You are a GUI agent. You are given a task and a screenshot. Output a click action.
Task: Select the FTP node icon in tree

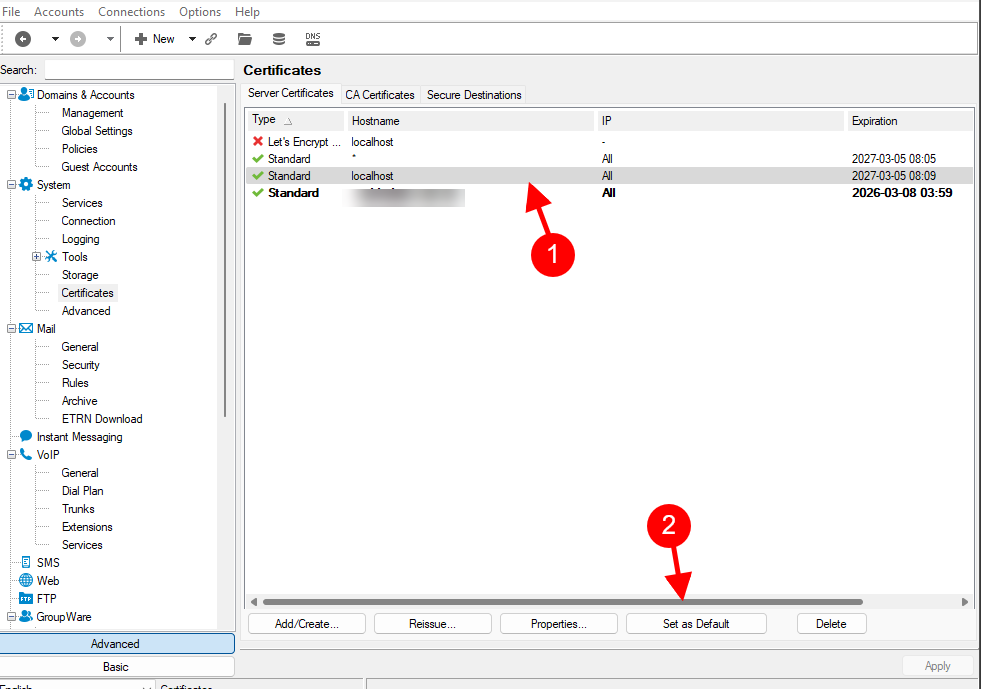[26, 599]
